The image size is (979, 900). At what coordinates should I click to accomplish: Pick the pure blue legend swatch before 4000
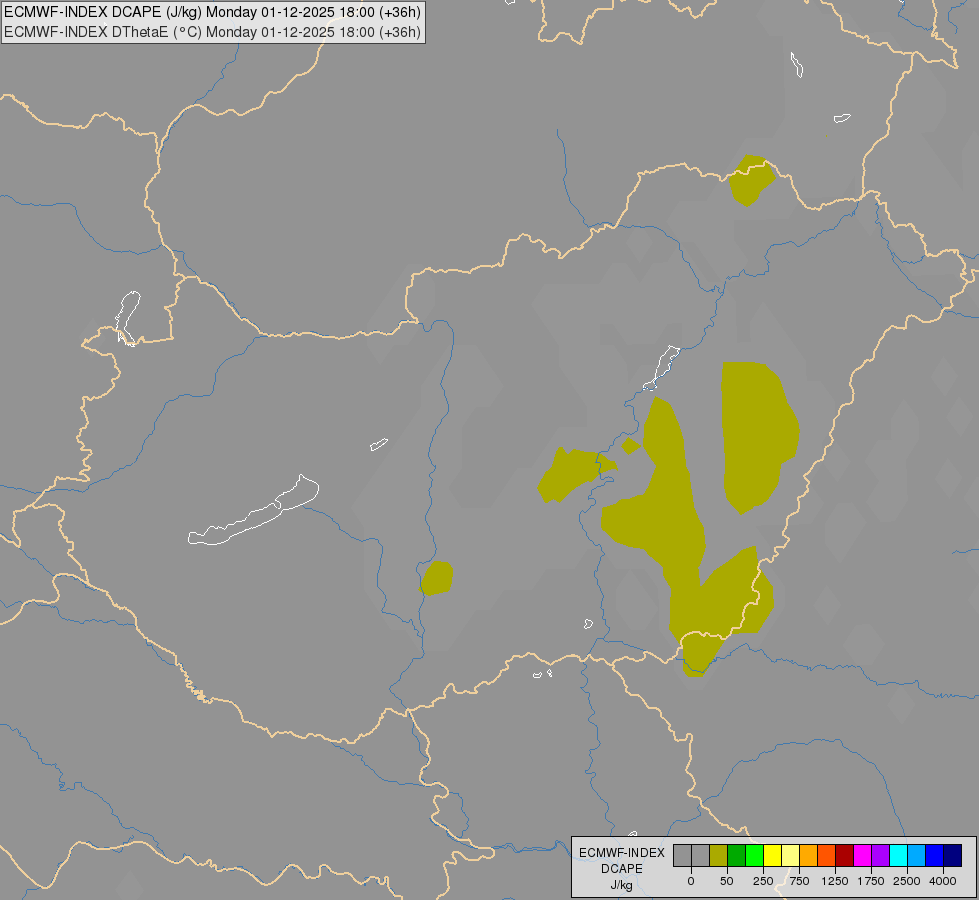(x=935, y=856)
